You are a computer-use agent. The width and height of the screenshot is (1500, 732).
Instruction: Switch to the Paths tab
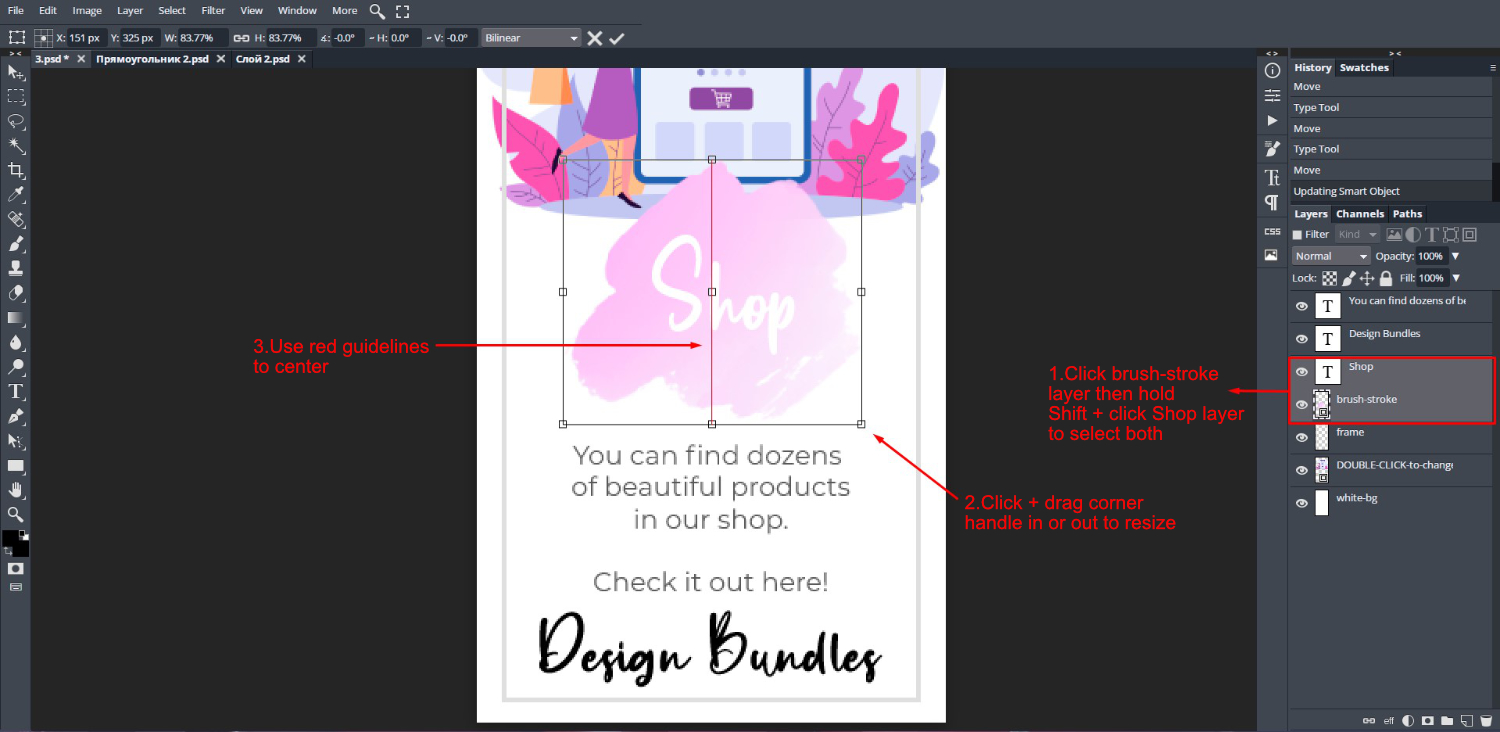click(x=1407, y=214)
